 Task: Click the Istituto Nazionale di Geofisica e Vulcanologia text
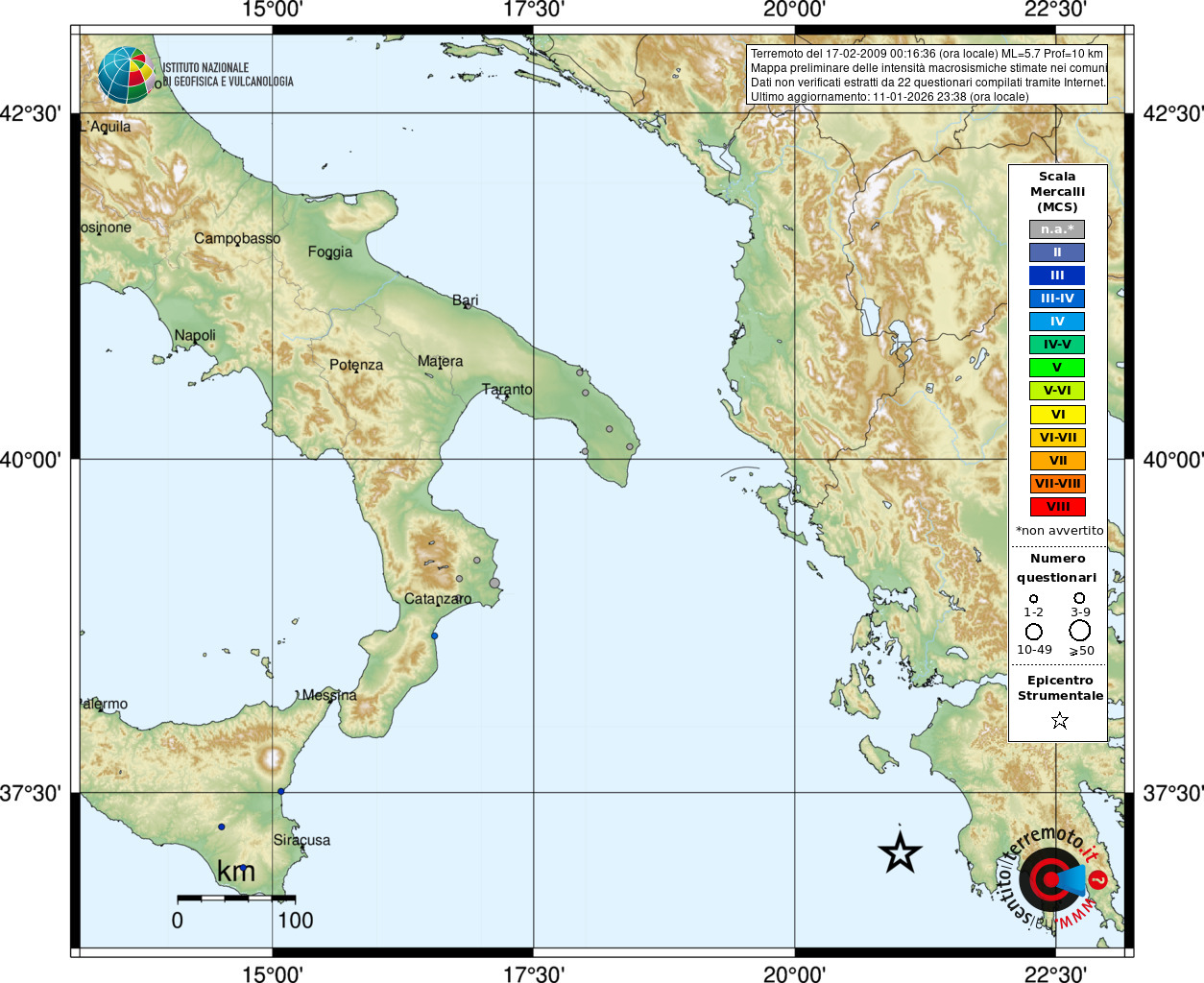point(228,75)
